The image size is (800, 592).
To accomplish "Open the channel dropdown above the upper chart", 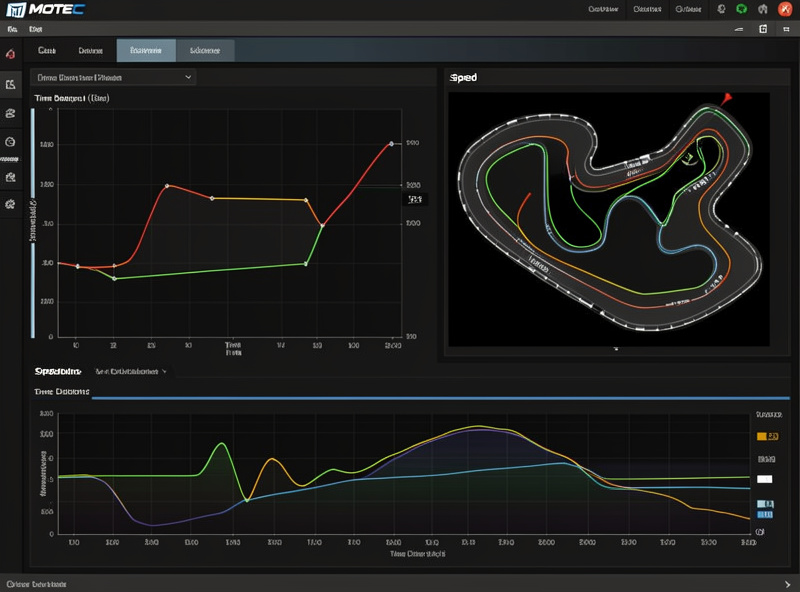I will point(114,78).
